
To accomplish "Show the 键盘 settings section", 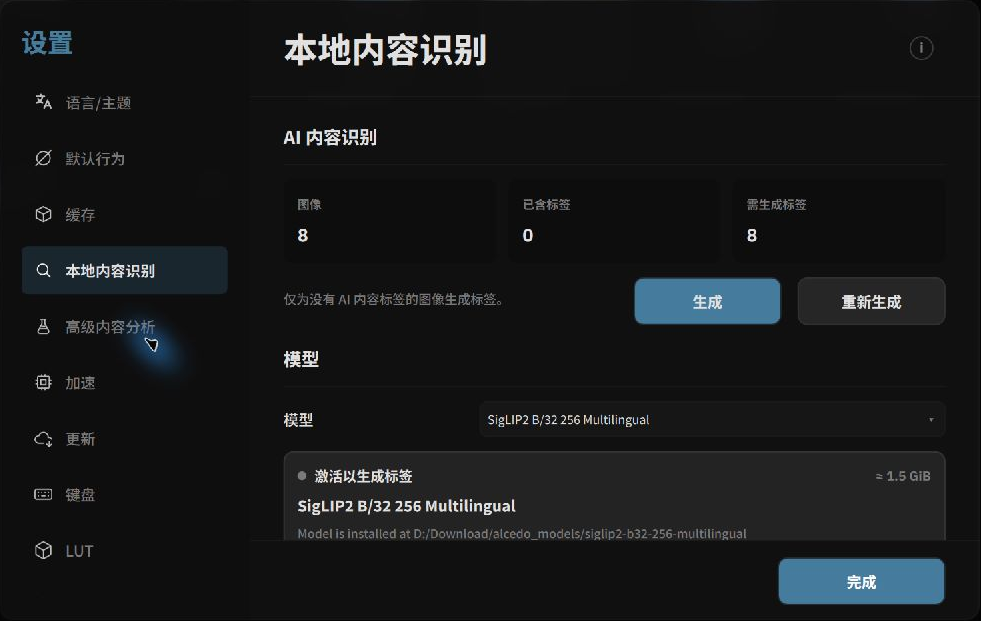I will (125, 495).
